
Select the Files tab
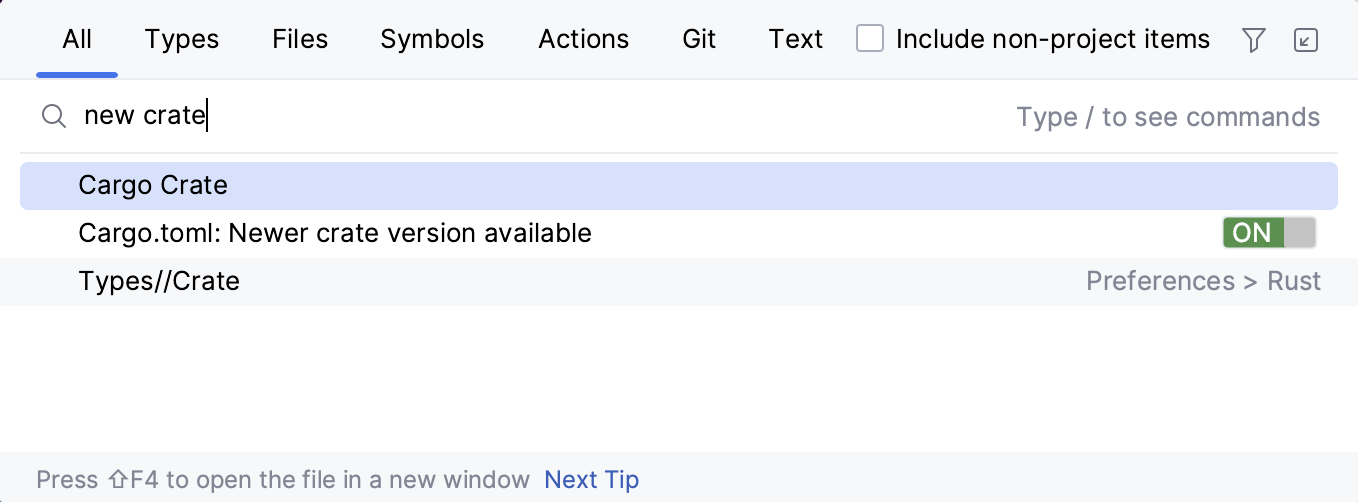pyautogui.click(x=300, y=40)
